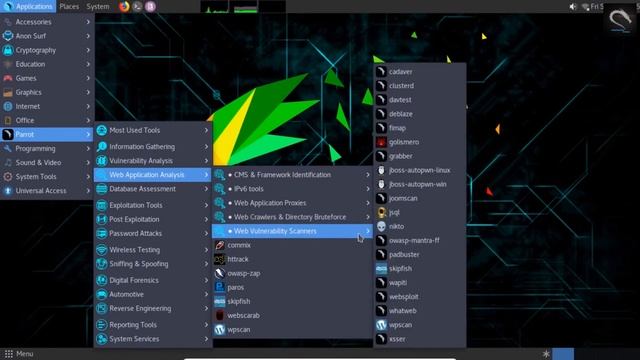
Task: Open the Universal Access category
Action: click(x=47, y=191)
